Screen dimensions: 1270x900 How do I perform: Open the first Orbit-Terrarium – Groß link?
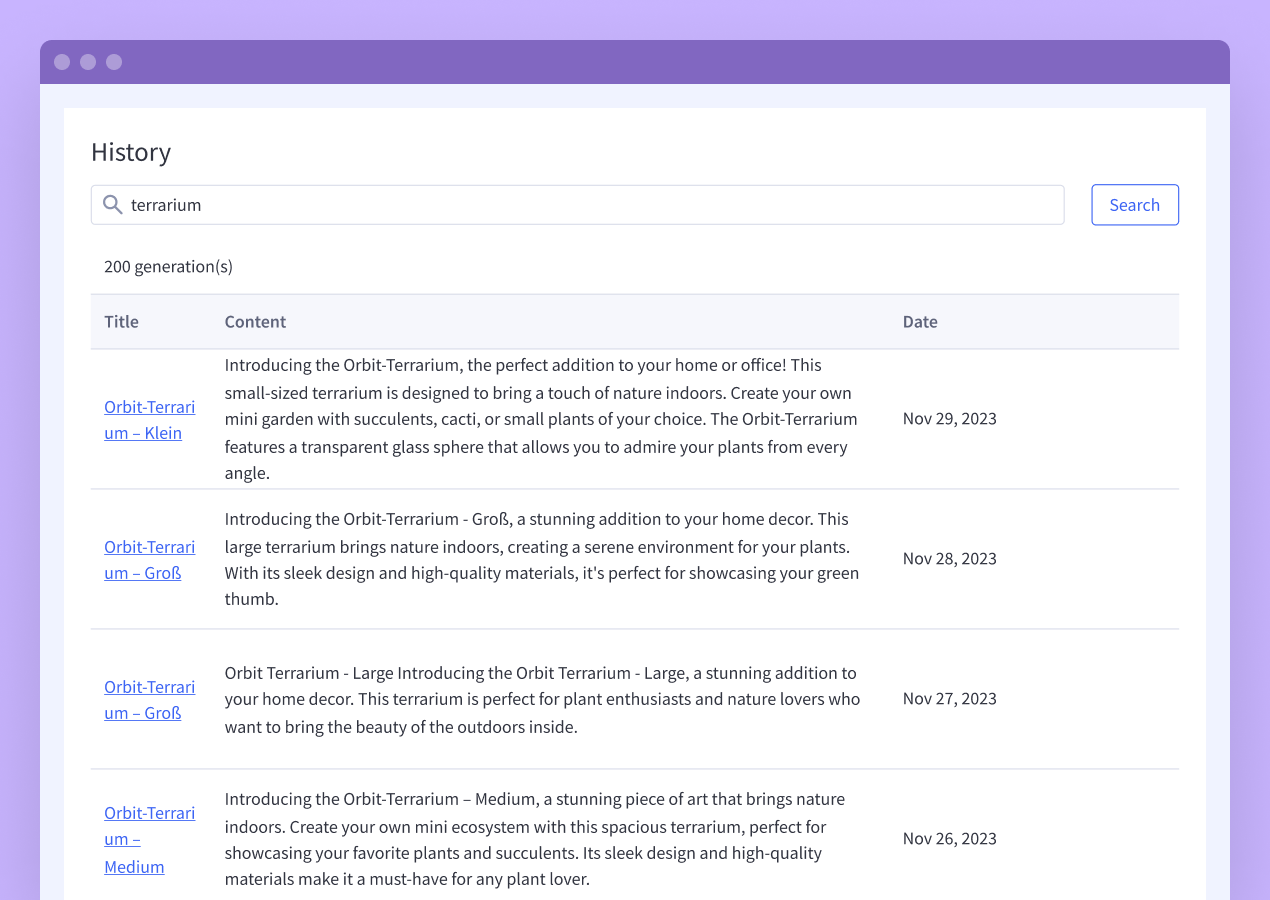pyautogui.click(x=149, y=559)
